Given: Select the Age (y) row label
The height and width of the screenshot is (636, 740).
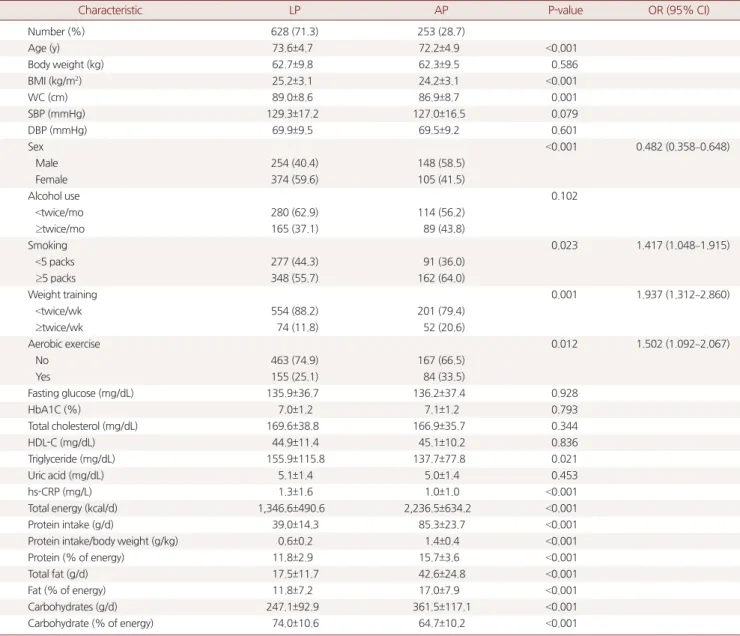Looking at the screenshot, I should (x=44, y=48).
